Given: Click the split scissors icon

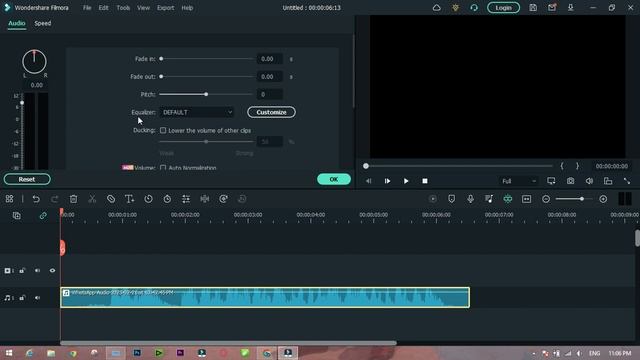Looking at the screenshot, I should 92,199.
